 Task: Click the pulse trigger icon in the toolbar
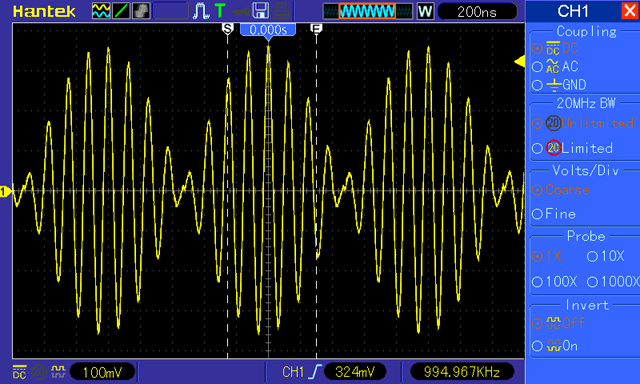(x=201, y=11)
